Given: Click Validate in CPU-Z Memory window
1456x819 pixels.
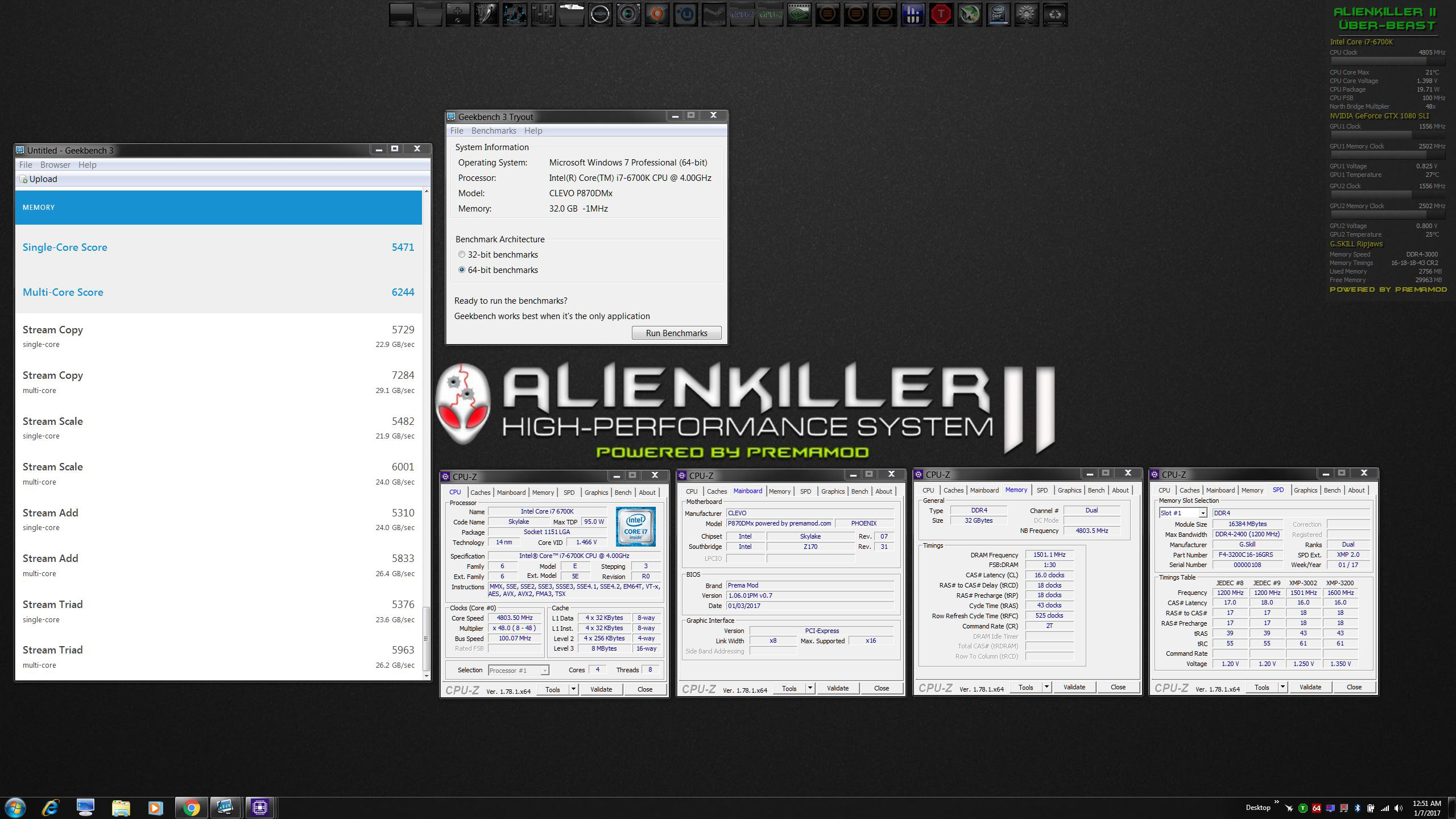Looking at the screenshot, I should 1074,687.
